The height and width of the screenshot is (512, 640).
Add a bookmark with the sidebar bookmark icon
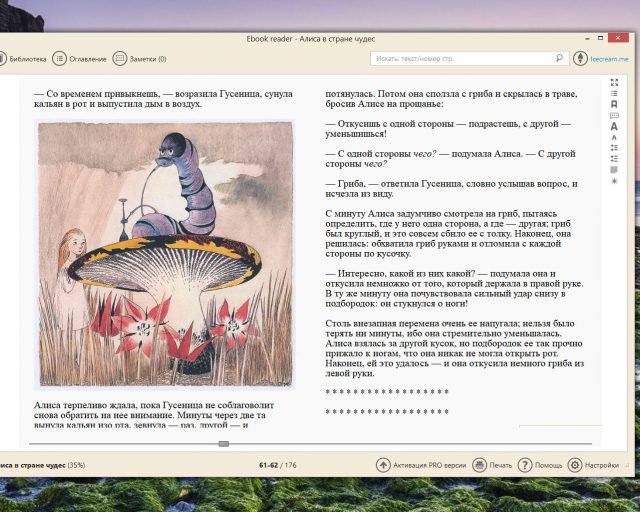[614, 105]
